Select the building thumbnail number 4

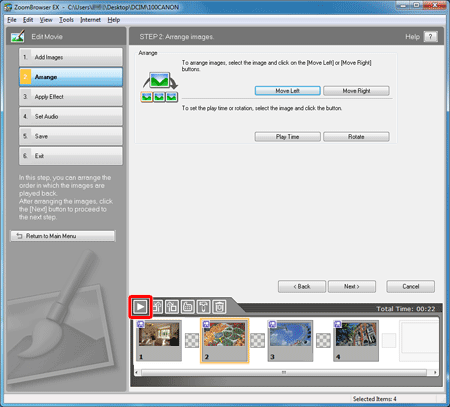[x=356, y=341]
